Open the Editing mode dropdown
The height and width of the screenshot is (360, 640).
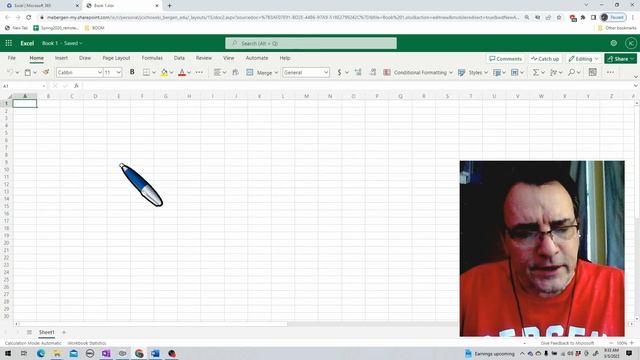pos(583,59)
